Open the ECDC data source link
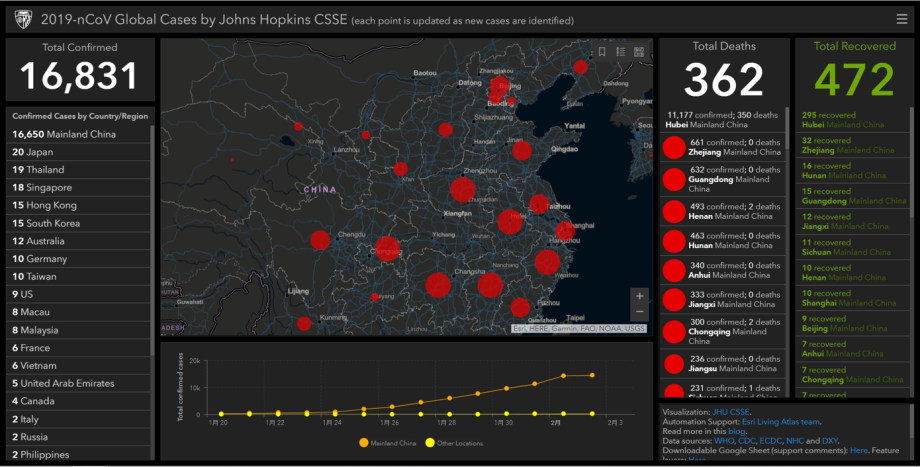The image size is (920, 467). click(770, 440)
